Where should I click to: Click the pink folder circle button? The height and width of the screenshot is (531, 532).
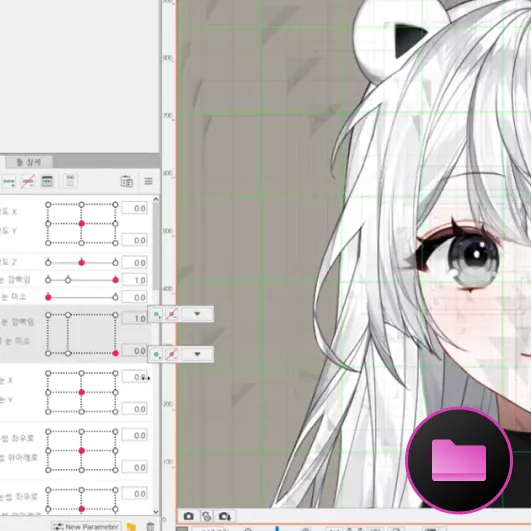tap(459, 460)
